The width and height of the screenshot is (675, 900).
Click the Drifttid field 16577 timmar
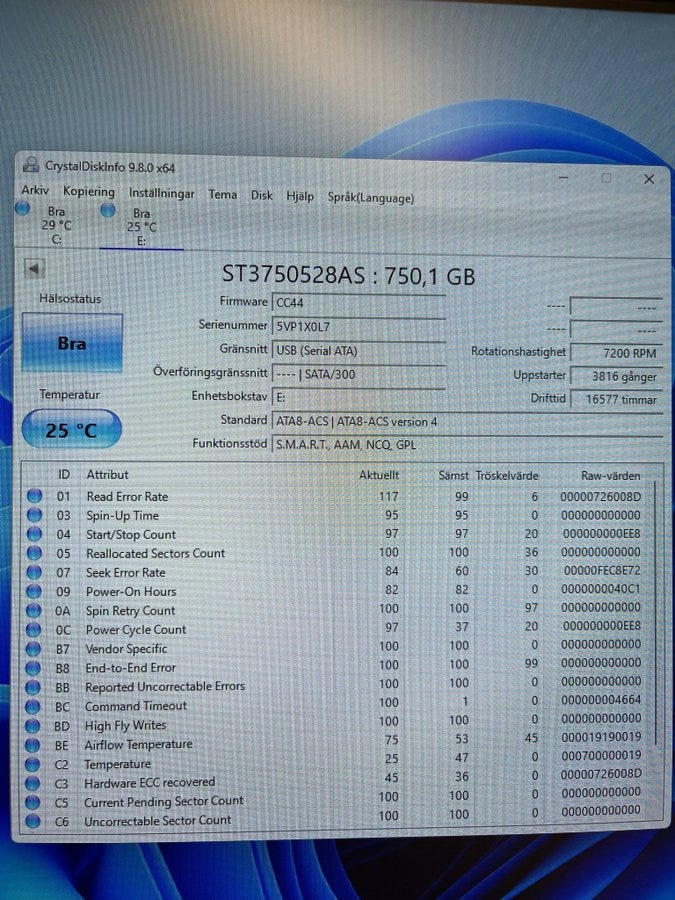(616, 399)
